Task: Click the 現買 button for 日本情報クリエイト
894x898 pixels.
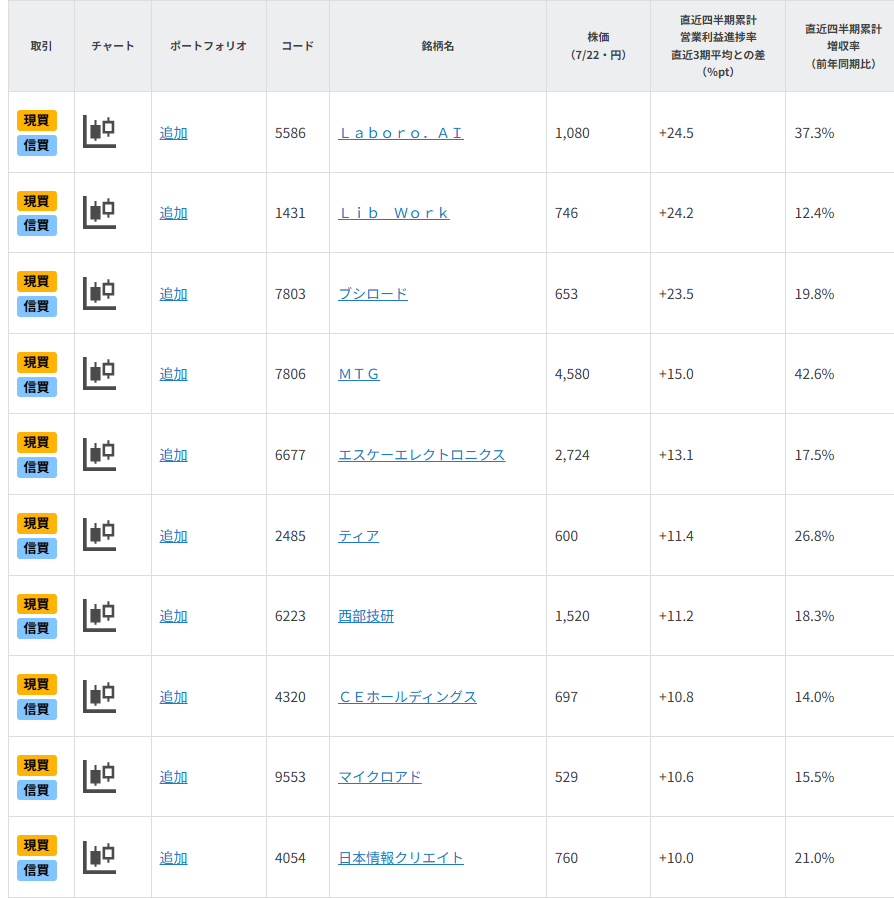Action: 37,845
